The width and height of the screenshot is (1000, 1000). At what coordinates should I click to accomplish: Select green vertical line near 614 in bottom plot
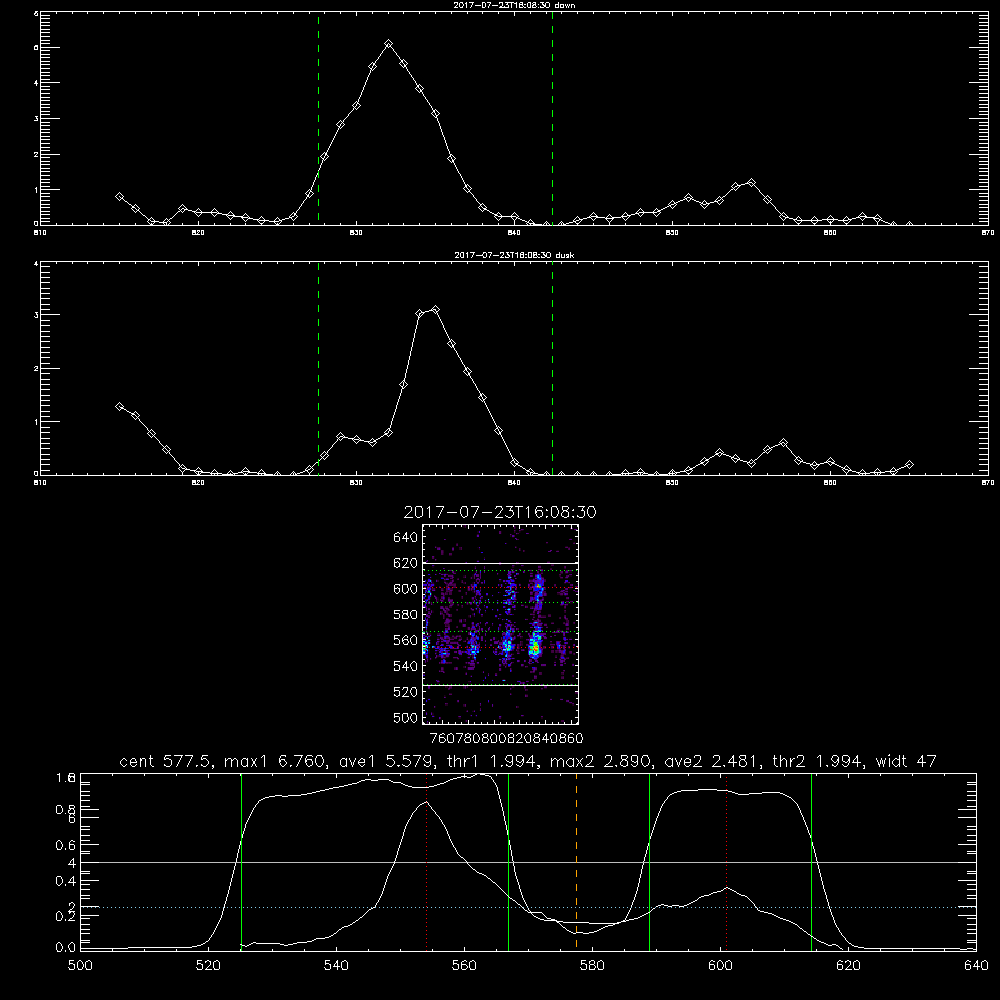[811, 862]
